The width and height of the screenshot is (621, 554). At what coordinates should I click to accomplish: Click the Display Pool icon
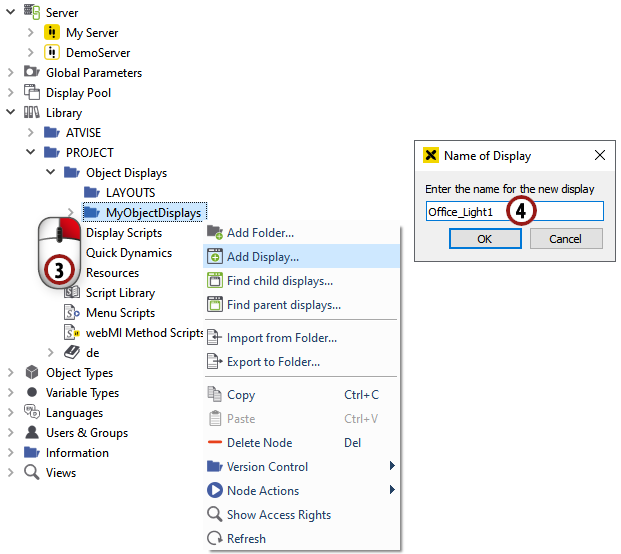click(x=32, y=93)
